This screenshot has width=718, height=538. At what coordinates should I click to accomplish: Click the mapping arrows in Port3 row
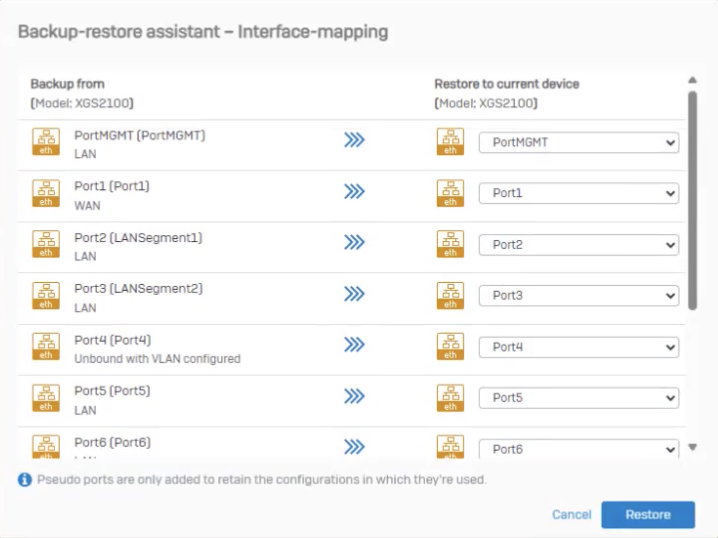tap(354, 295)
